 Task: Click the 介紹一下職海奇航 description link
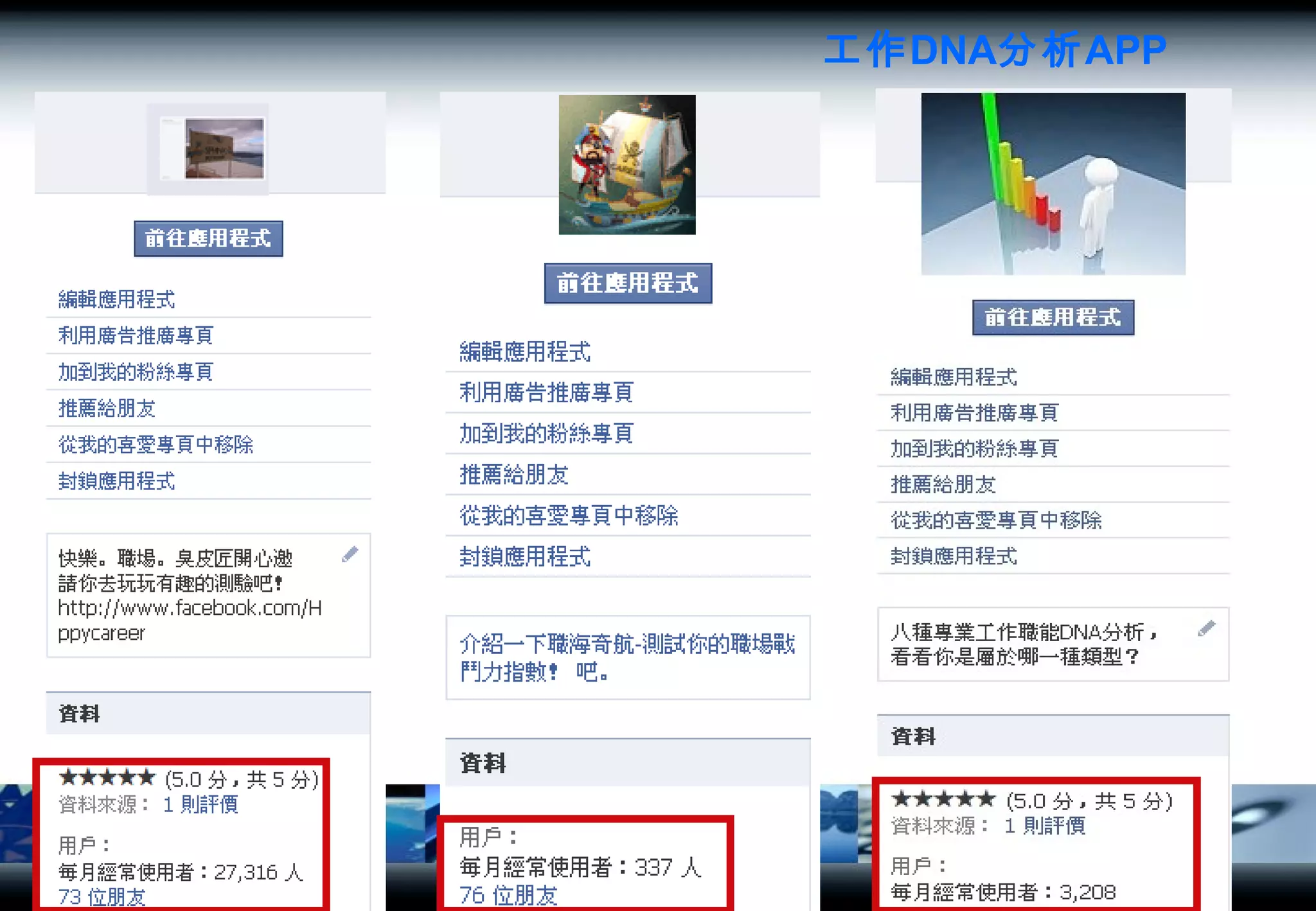click(627, 657)
